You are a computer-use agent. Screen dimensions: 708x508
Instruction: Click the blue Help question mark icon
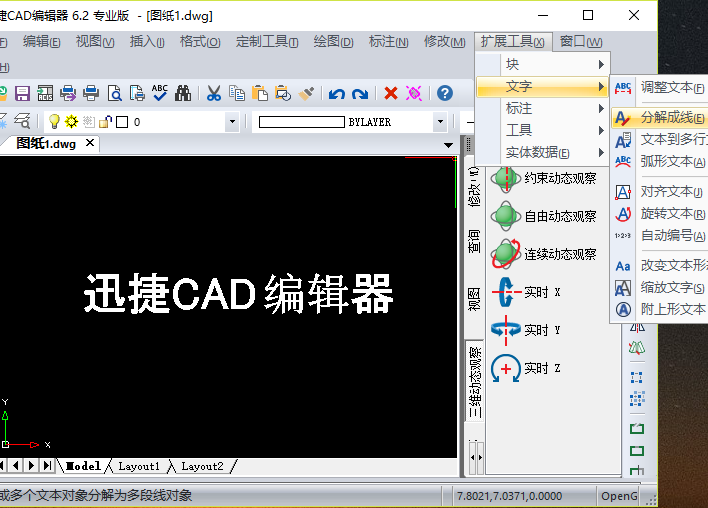[445, 93]
